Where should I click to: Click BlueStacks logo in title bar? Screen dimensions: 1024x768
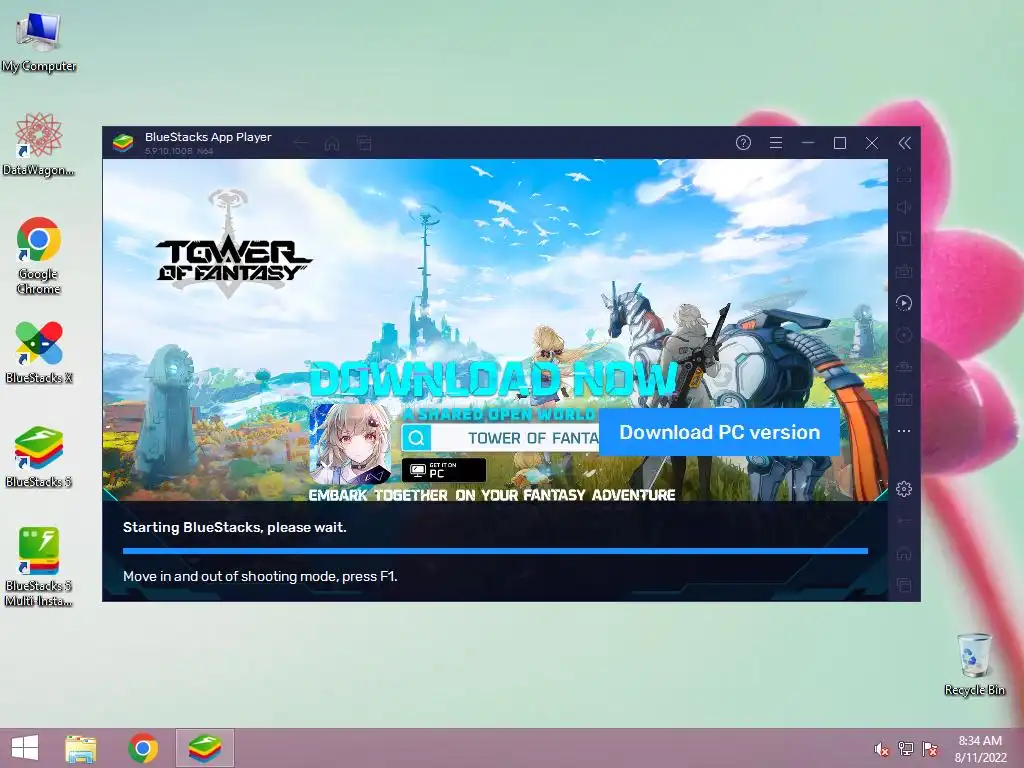123,142
